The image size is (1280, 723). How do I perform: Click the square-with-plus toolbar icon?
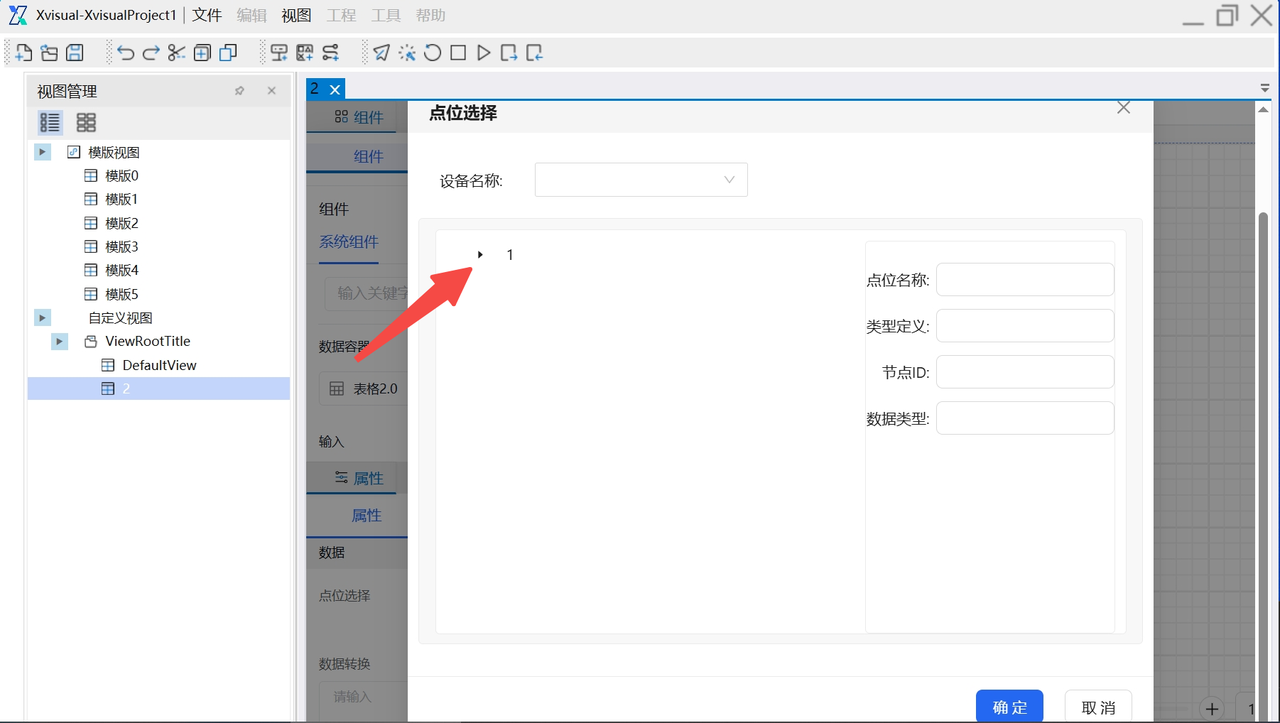[x=203, y=53]
